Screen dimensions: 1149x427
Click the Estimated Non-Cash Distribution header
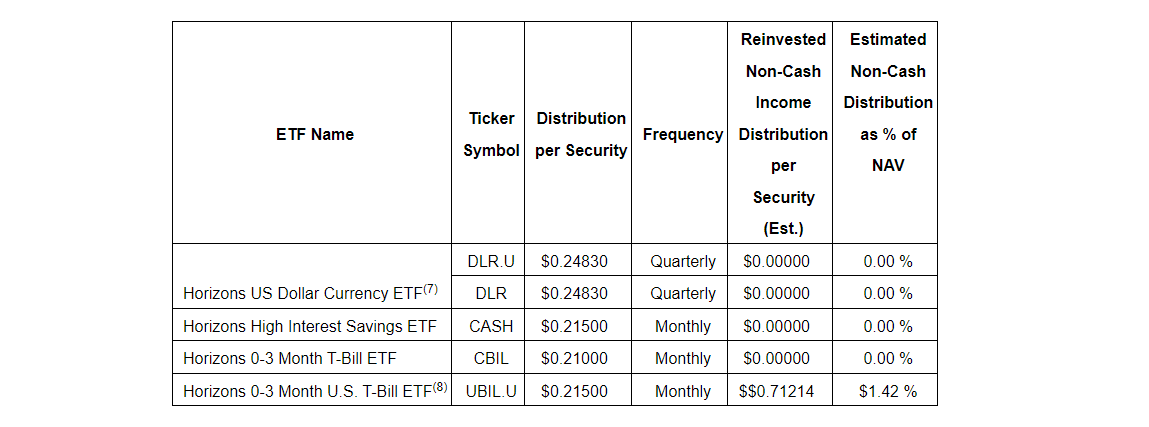[x=887, y=103]
